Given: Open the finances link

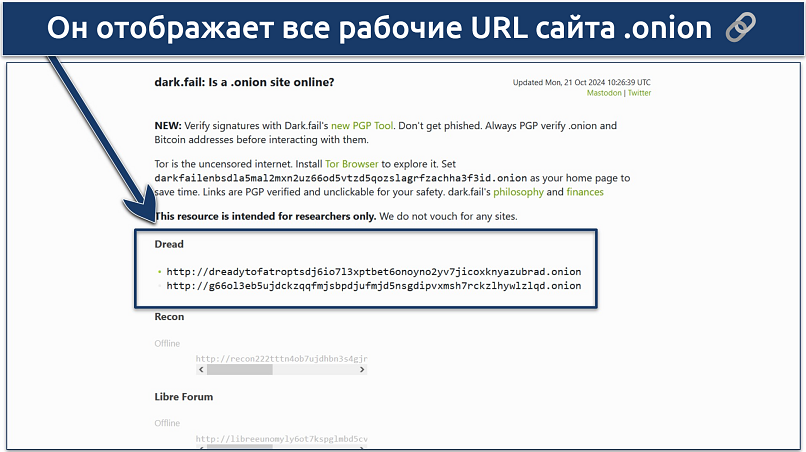Looking at the screenshot, I should [585, 192].
